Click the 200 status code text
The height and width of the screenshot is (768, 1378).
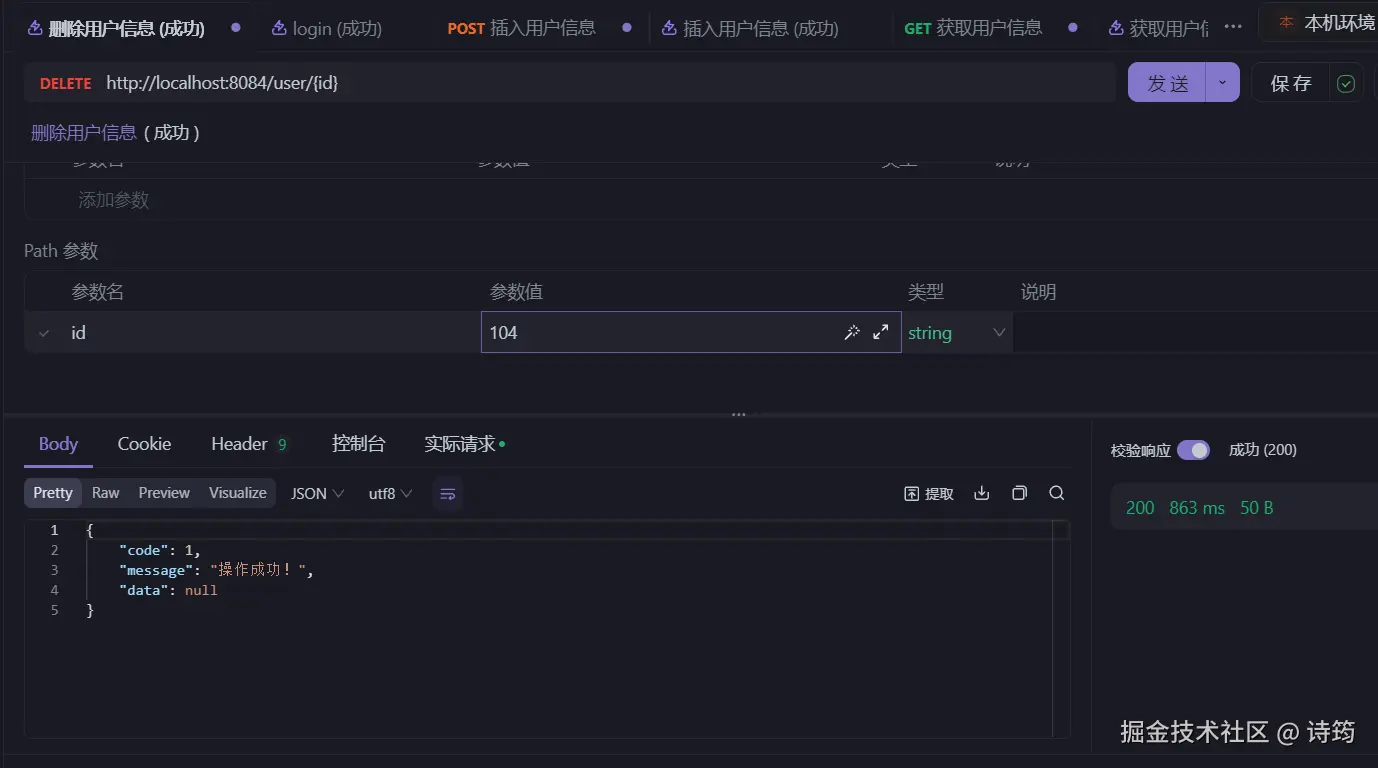point(1140,508)
